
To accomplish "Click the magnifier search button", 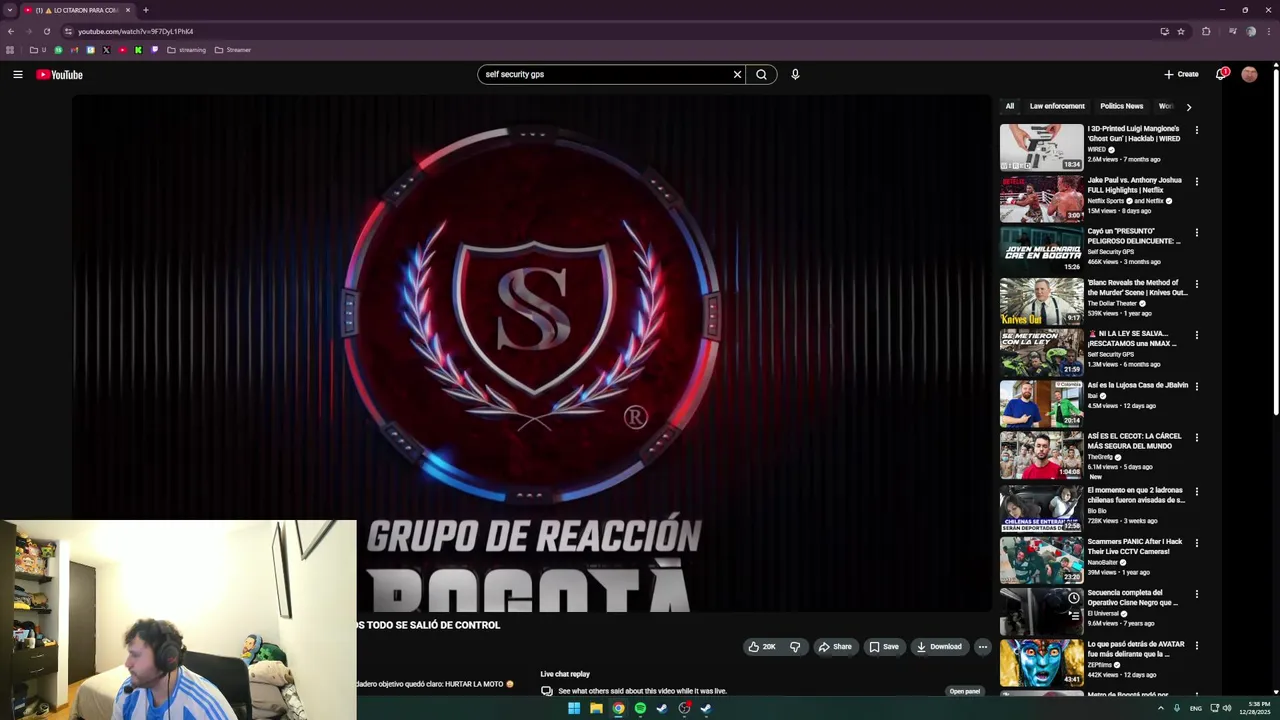I will click(x=761, y=74).
